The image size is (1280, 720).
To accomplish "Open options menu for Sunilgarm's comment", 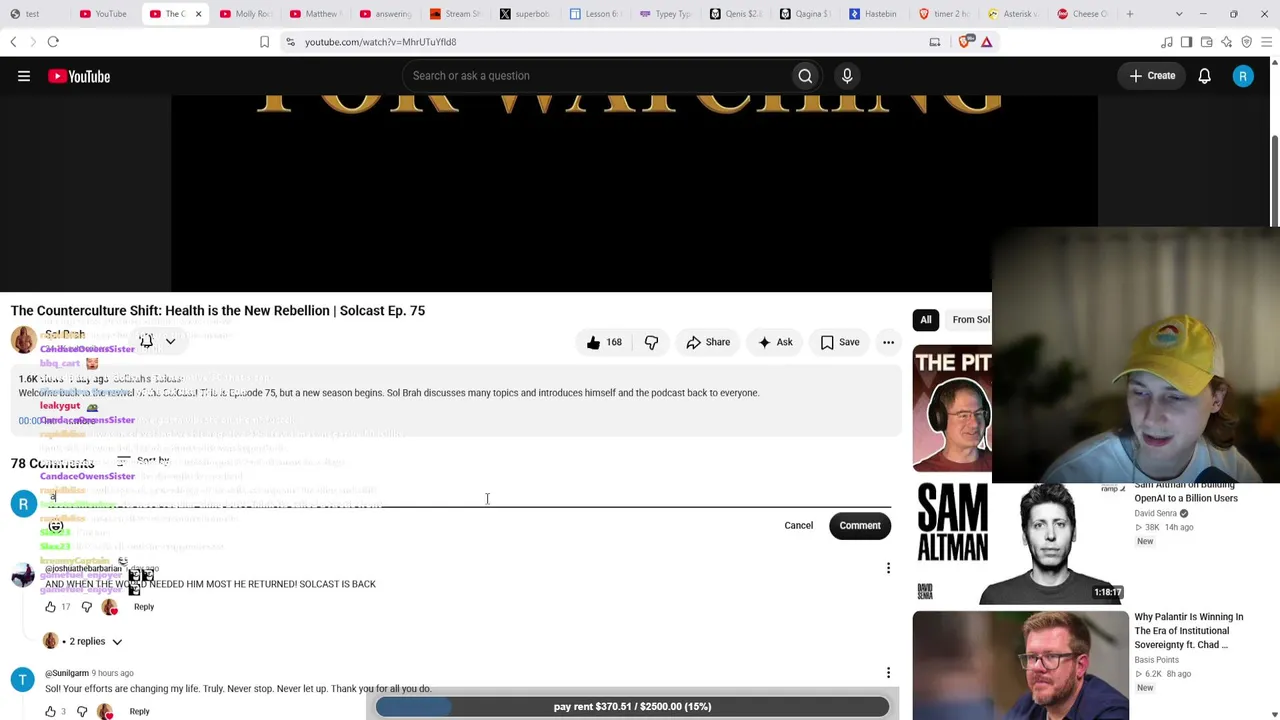I will coord(888,673).
